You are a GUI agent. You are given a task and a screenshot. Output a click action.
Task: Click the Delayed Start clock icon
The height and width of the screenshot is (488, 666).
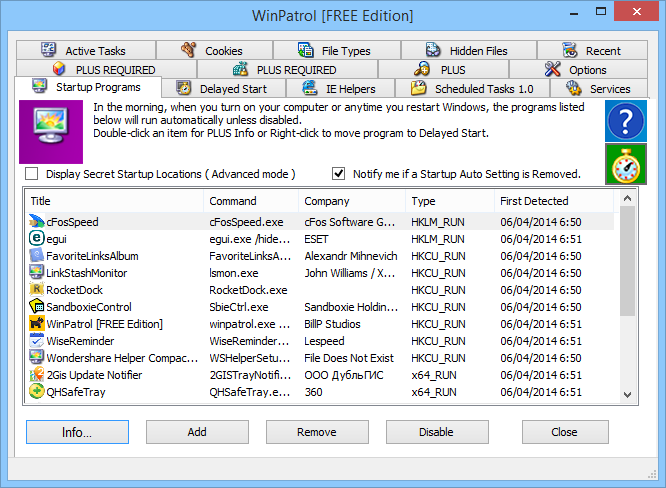click(183, 88)
